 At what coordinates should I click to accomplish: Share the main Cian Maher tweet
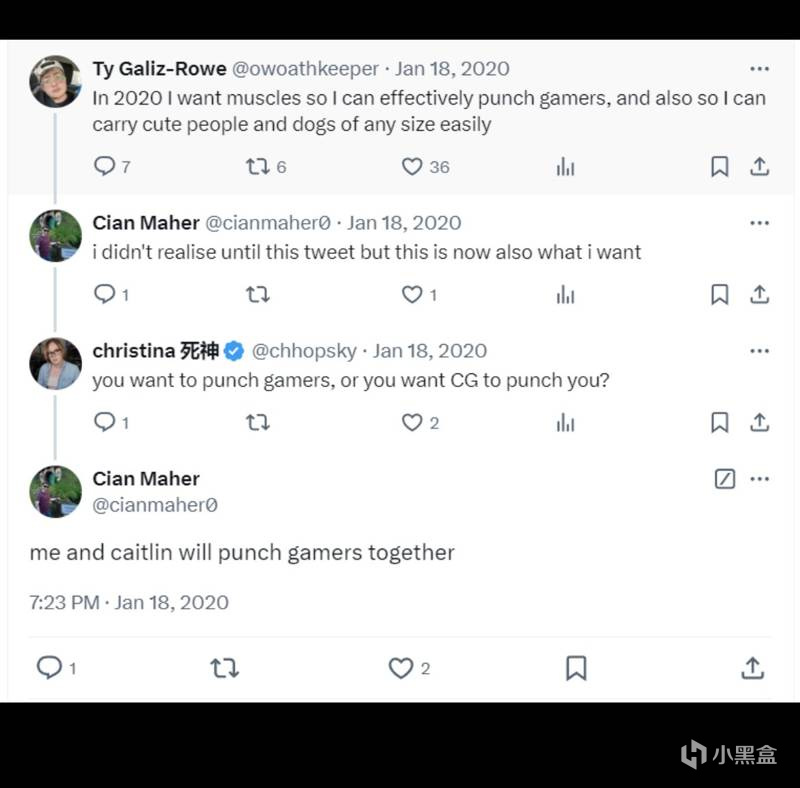(x=752, y=667)
